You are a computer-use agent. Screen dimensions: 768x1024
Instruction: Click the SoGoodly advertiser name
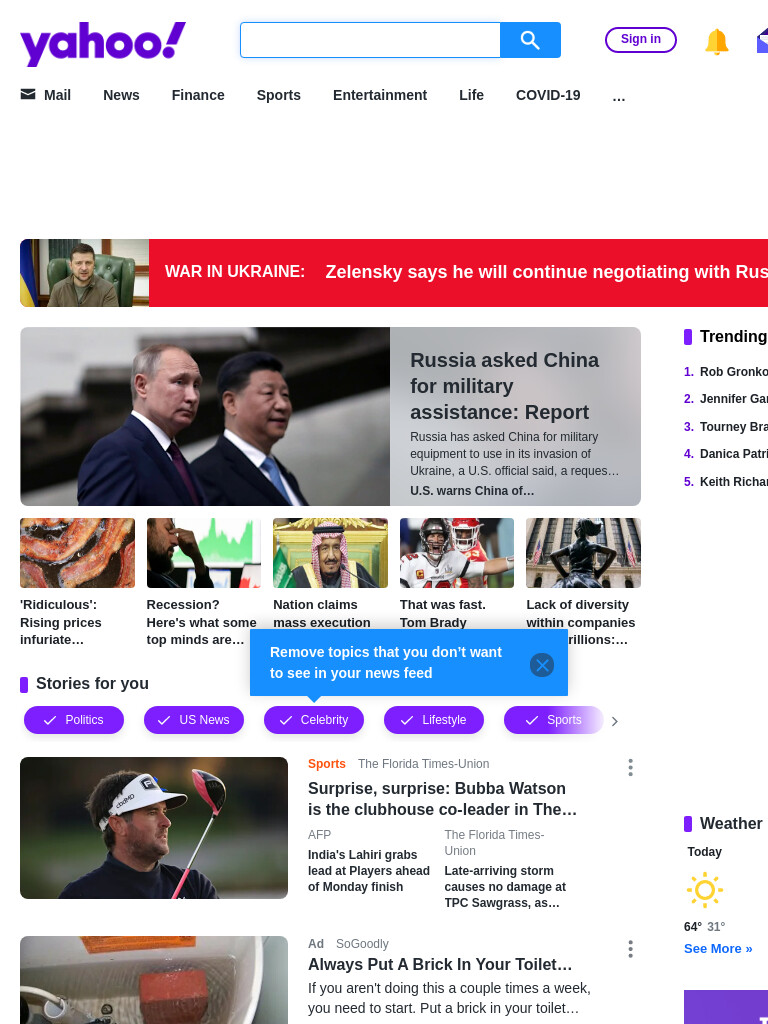(362, 944)
